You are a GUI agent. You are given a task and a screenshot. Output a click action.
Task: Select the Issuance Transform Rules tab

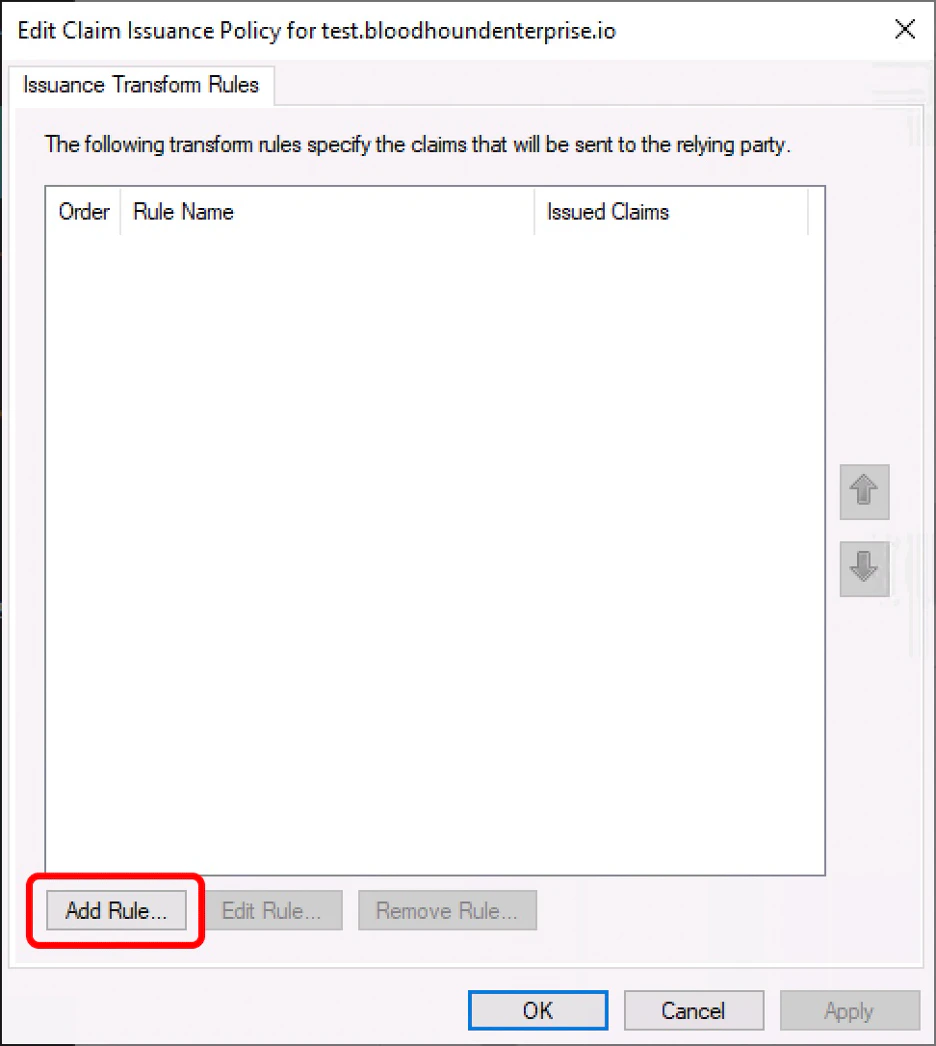point(141,85)
